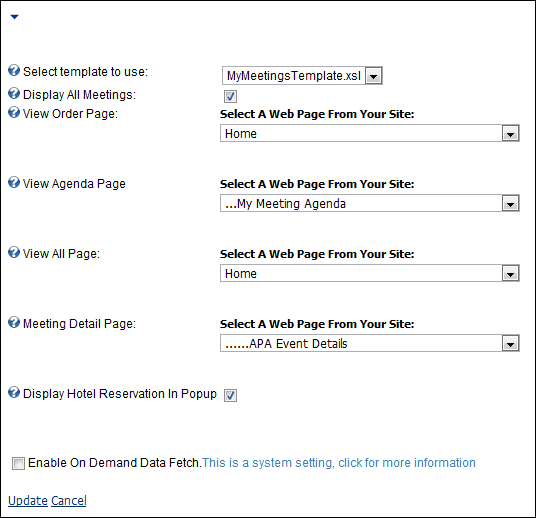Screen dimensions: 536x518
Task: Enable On Demand Data Fetch checkbox
Action: pyautogui.click(x=18, y=464)
